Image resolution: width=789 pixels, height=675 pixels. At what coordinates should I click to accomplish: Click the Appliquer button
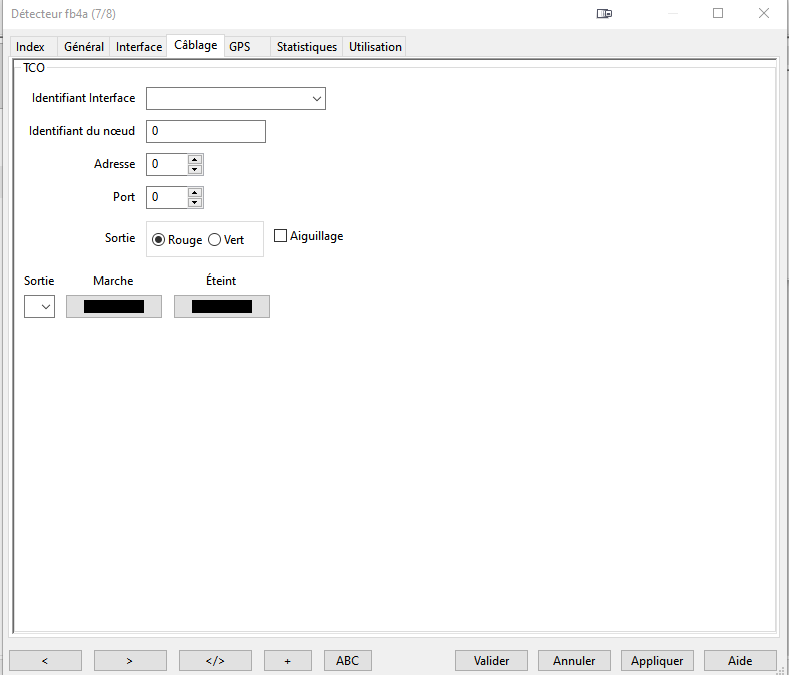(x=657, y=660)
